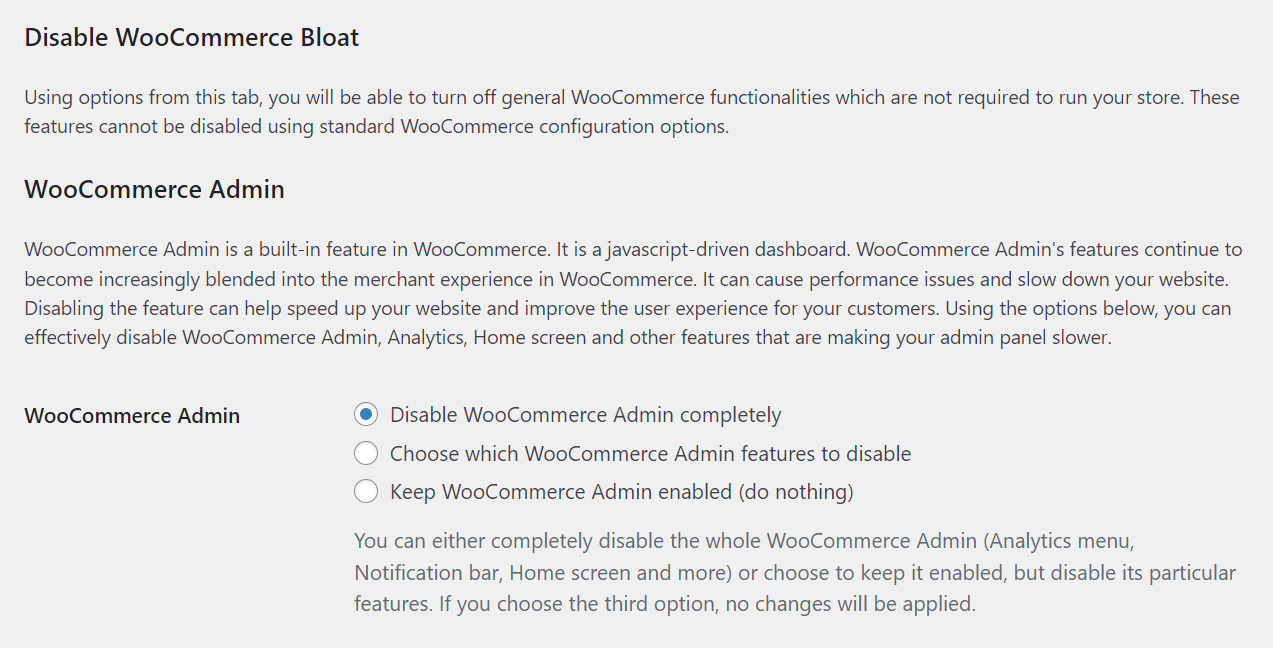Click the WooCommerce Admin description paragraph
Viewport: 1273px width, 648px height.
[630, 293]
